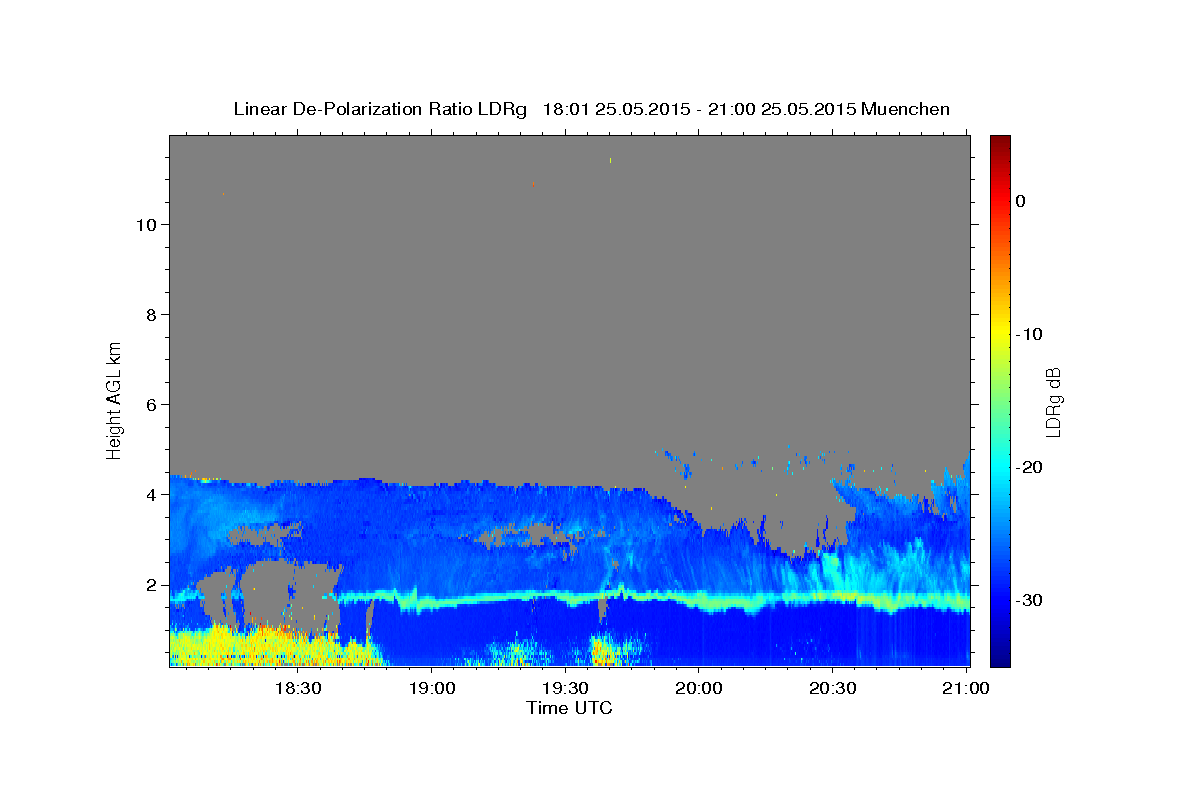Click the colorbar value 0
1200x800 pixels.
coord(1021,201)
